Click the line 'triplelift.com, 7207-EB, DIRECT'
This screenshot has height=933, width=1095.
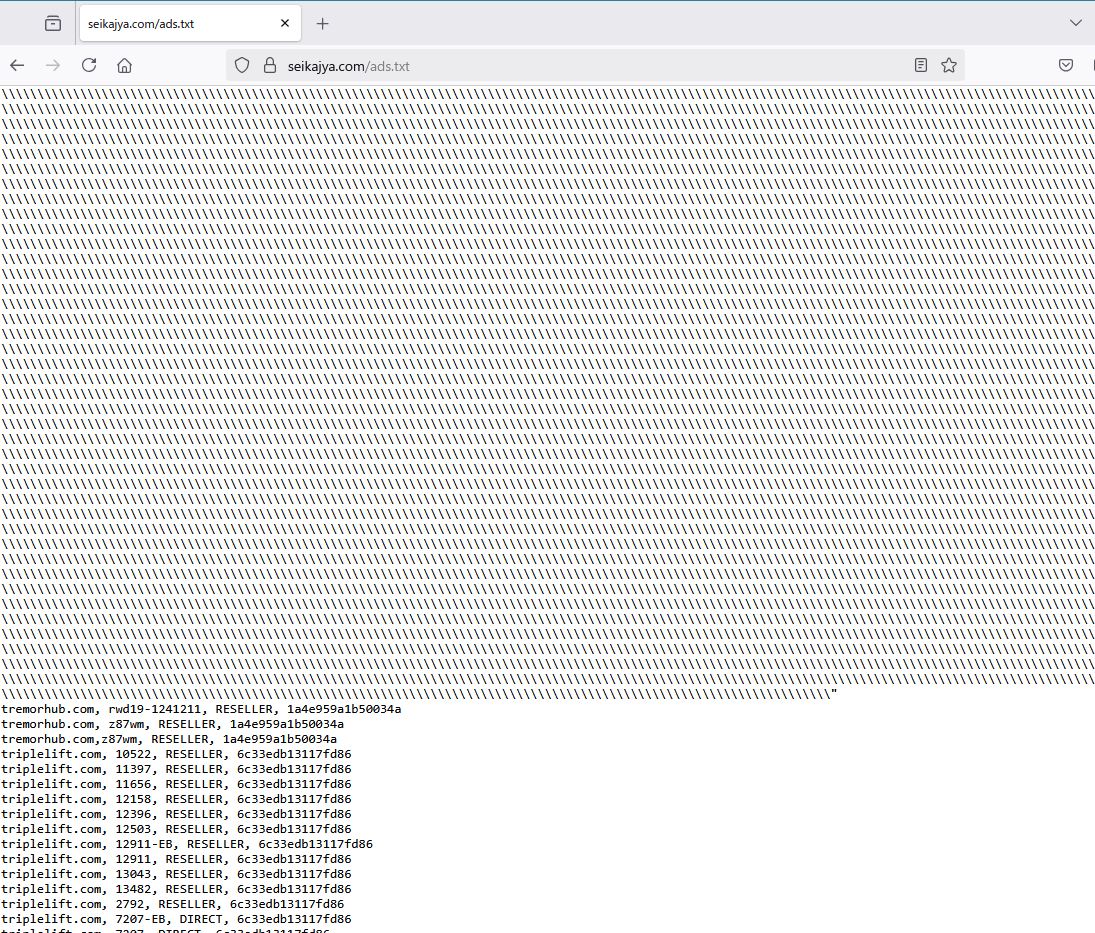176,920
